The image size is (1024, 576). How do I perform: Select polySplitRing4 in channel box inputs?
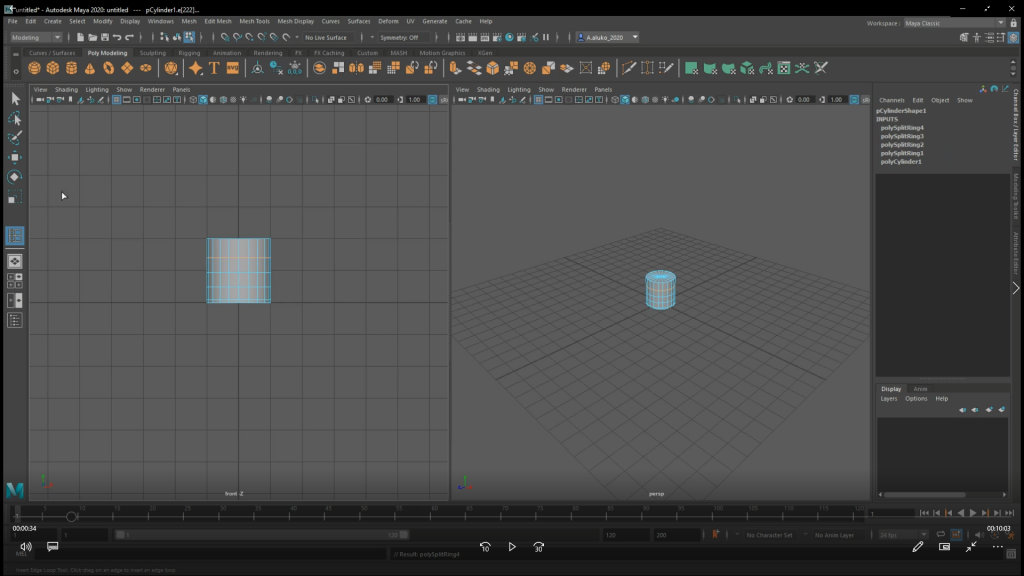click(x=902, y=128)
